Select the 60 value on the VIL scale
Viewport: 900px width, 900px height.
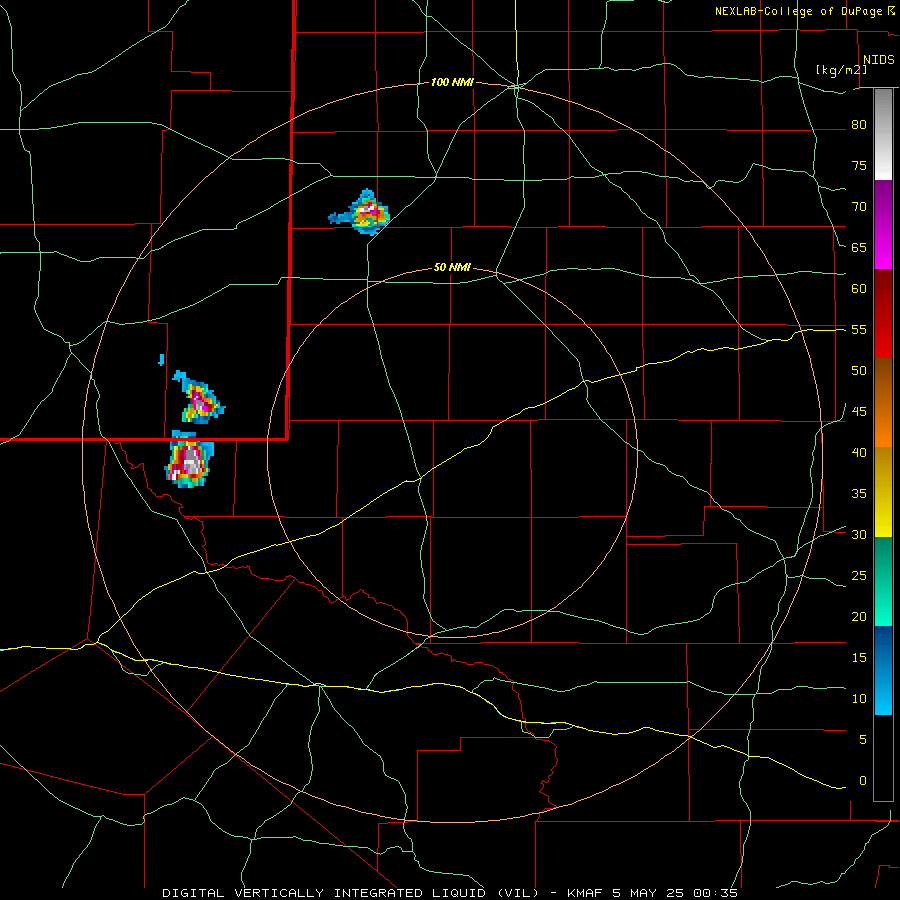coord(859,289)
